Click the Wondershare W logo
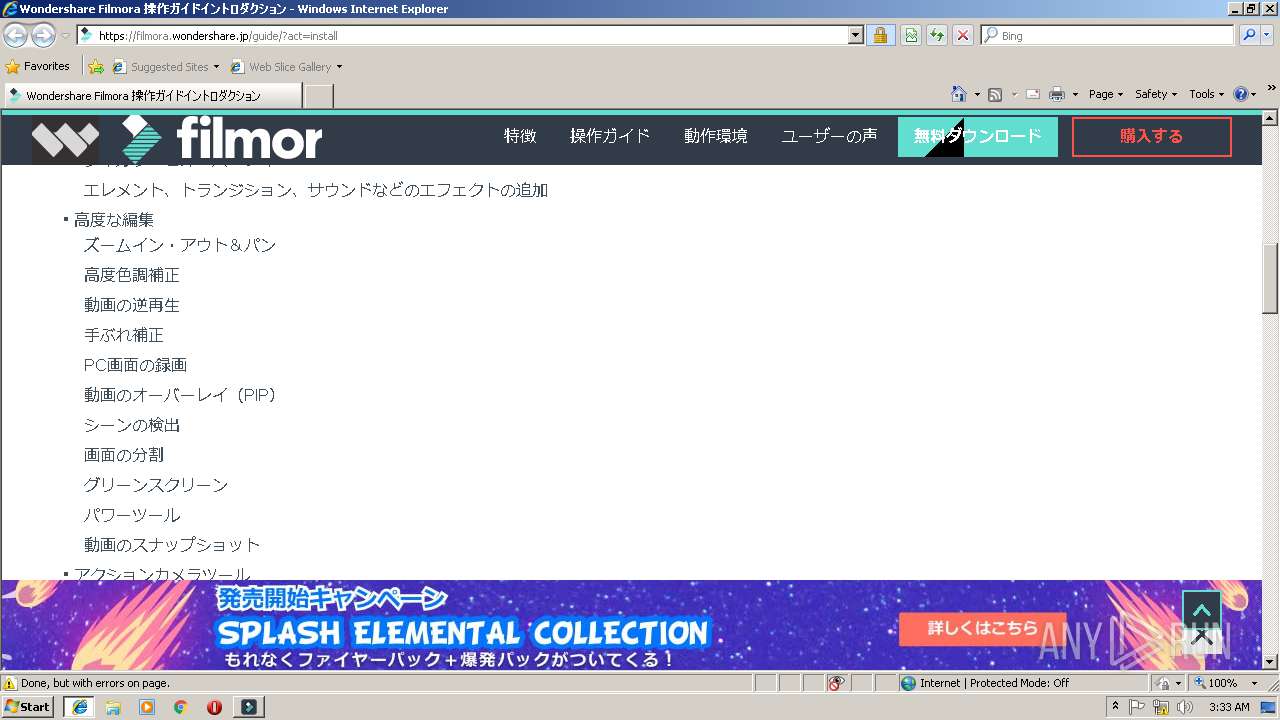1280x720 pixels. pyautogui.click(x=65, y=140)
